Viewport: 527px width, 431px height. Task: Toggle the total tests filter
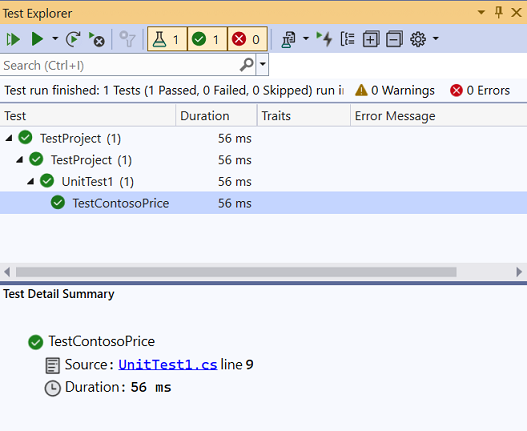pos(167,39)
